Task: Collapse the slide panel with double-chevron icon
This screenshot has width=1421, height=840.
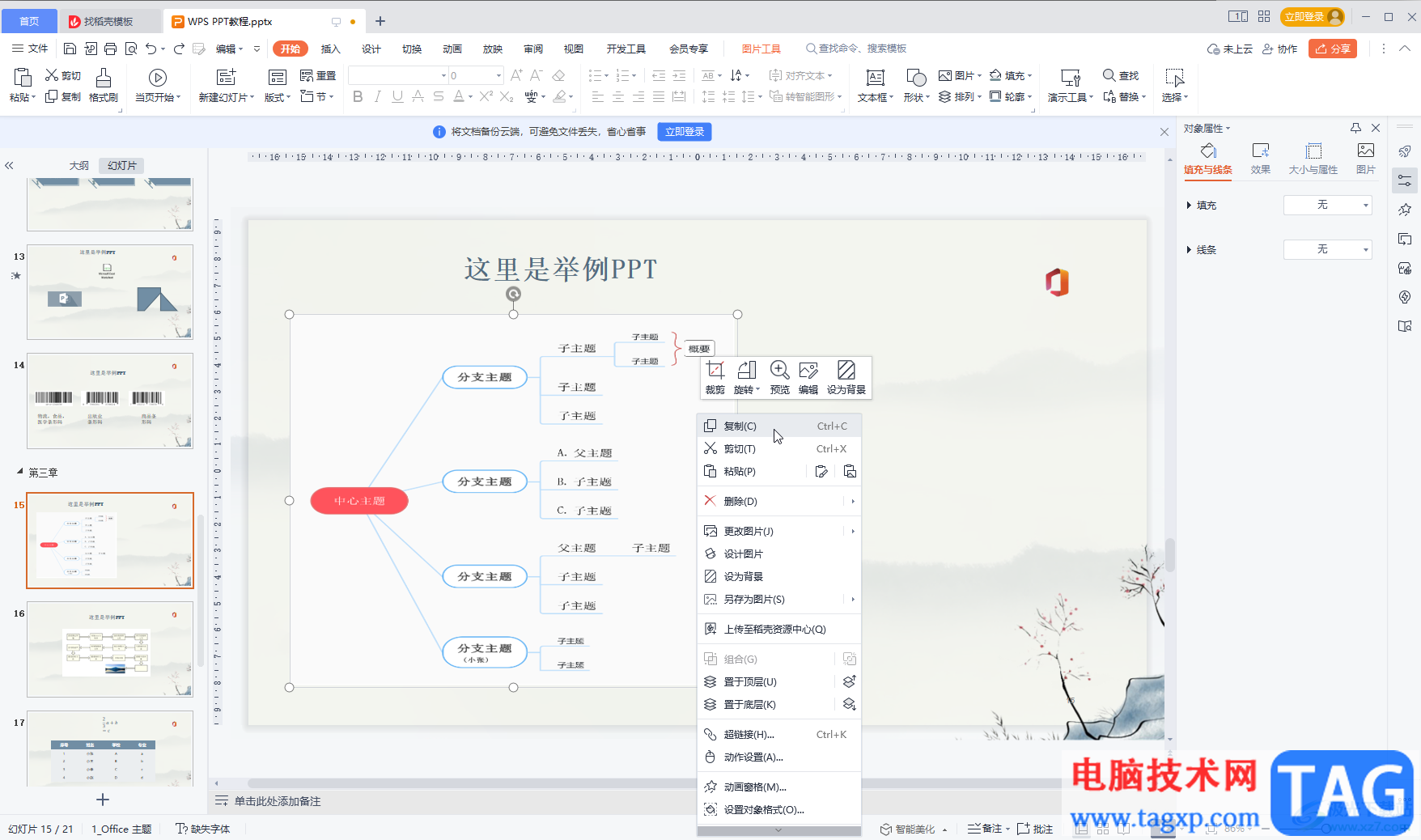Action: [9, 165]
